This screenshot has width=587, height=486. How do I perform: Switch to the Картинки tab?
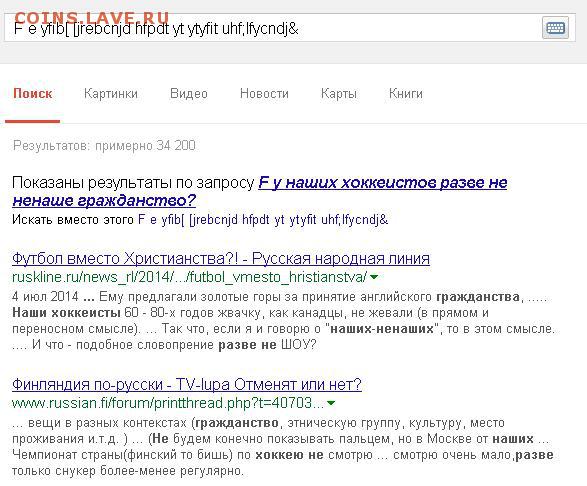111,93
